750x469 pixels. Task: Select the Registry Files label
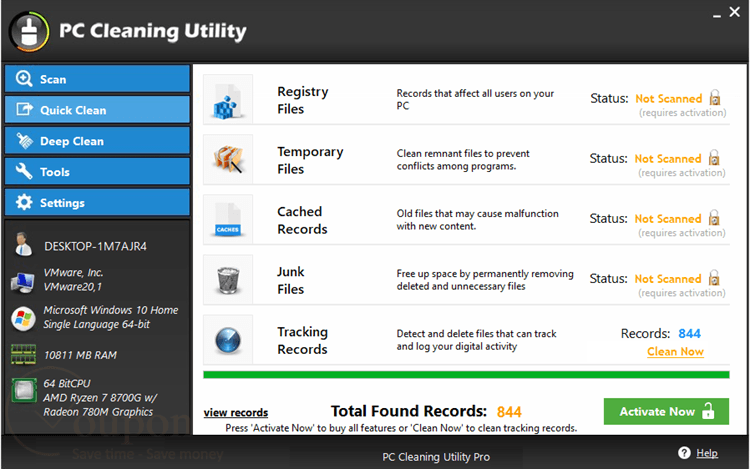(x=303, y=100)
